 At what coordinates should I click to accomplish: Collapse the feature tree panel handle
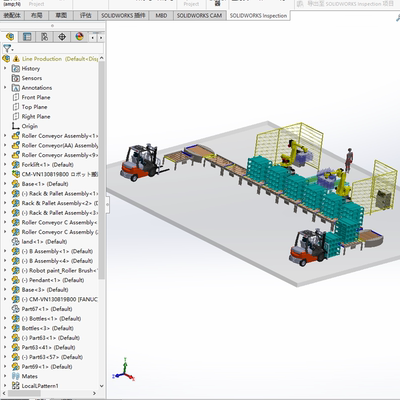tap(107, 205)
